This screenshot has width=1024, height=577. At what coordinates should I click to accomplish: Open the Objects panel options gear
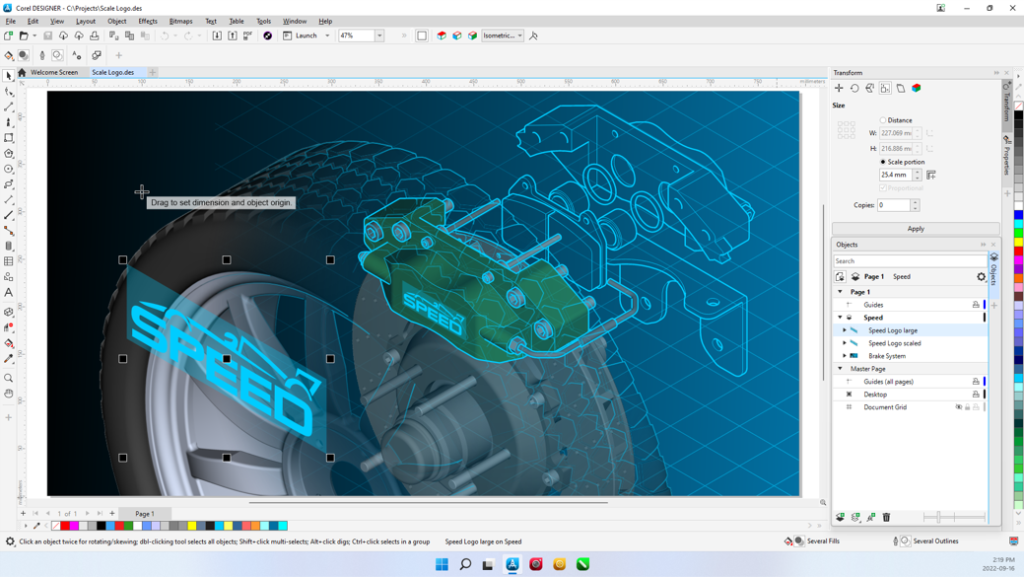point(980,276)
